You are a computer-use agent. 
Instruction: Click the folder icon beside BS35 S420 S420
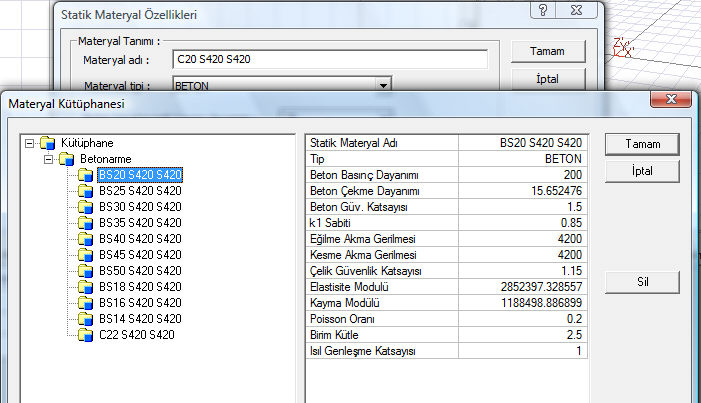[x=85, y=223]
